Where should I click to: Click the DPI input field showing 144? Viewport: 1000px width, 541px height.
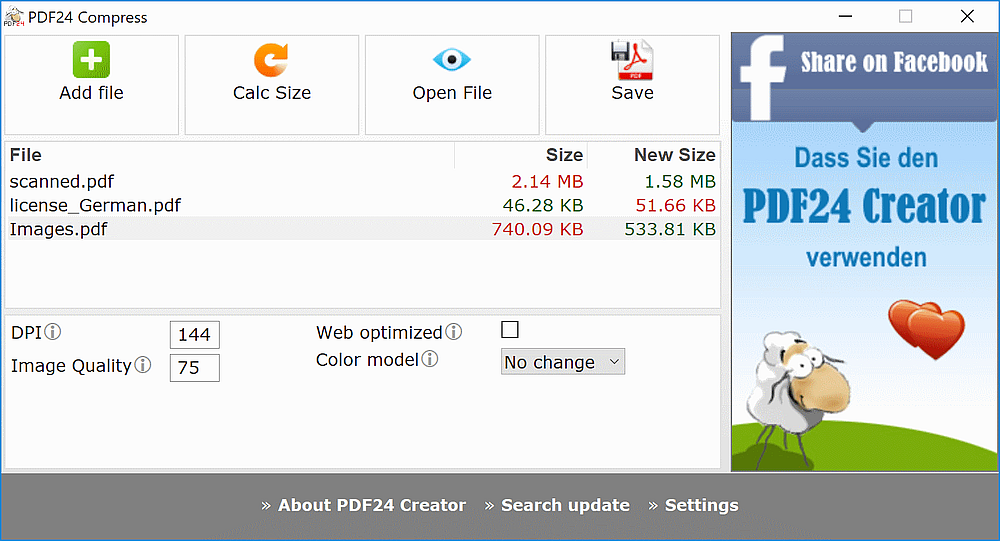(x=195, y=334)
